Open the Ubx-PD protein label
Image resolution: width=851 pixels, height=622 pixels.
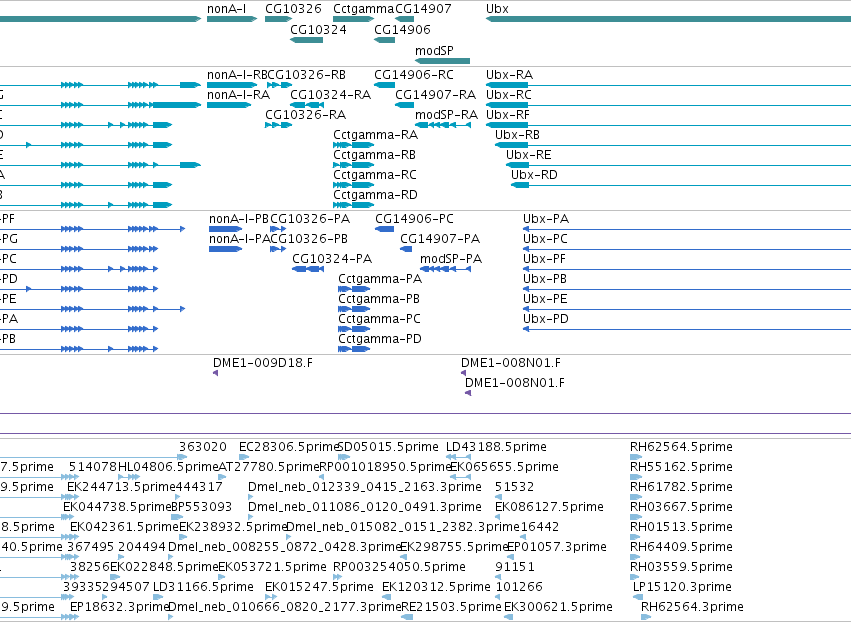[x=546, y=320]
